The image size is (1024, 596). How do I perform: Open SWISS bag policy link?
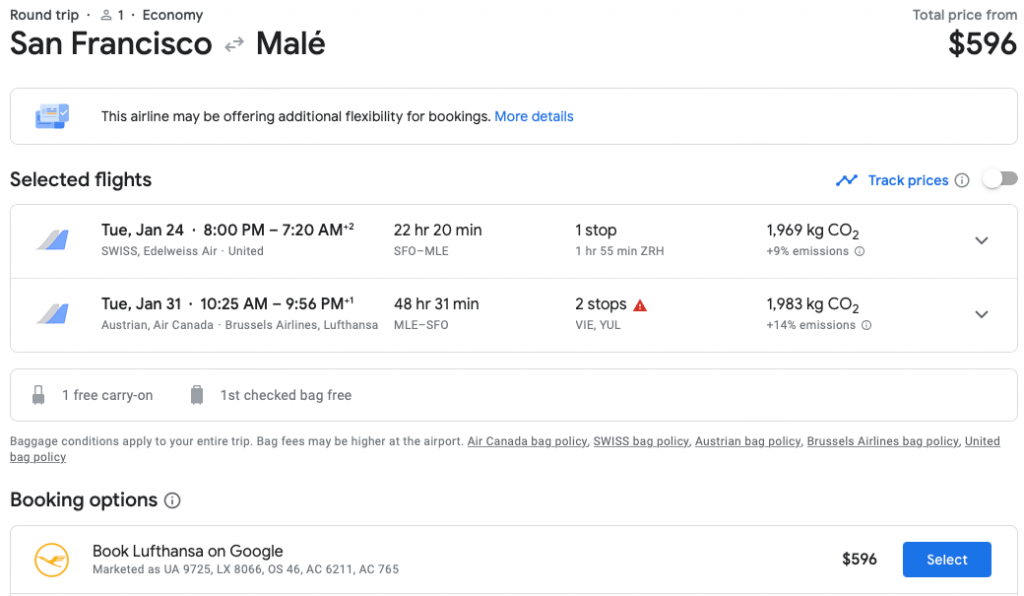coord(641,441)
